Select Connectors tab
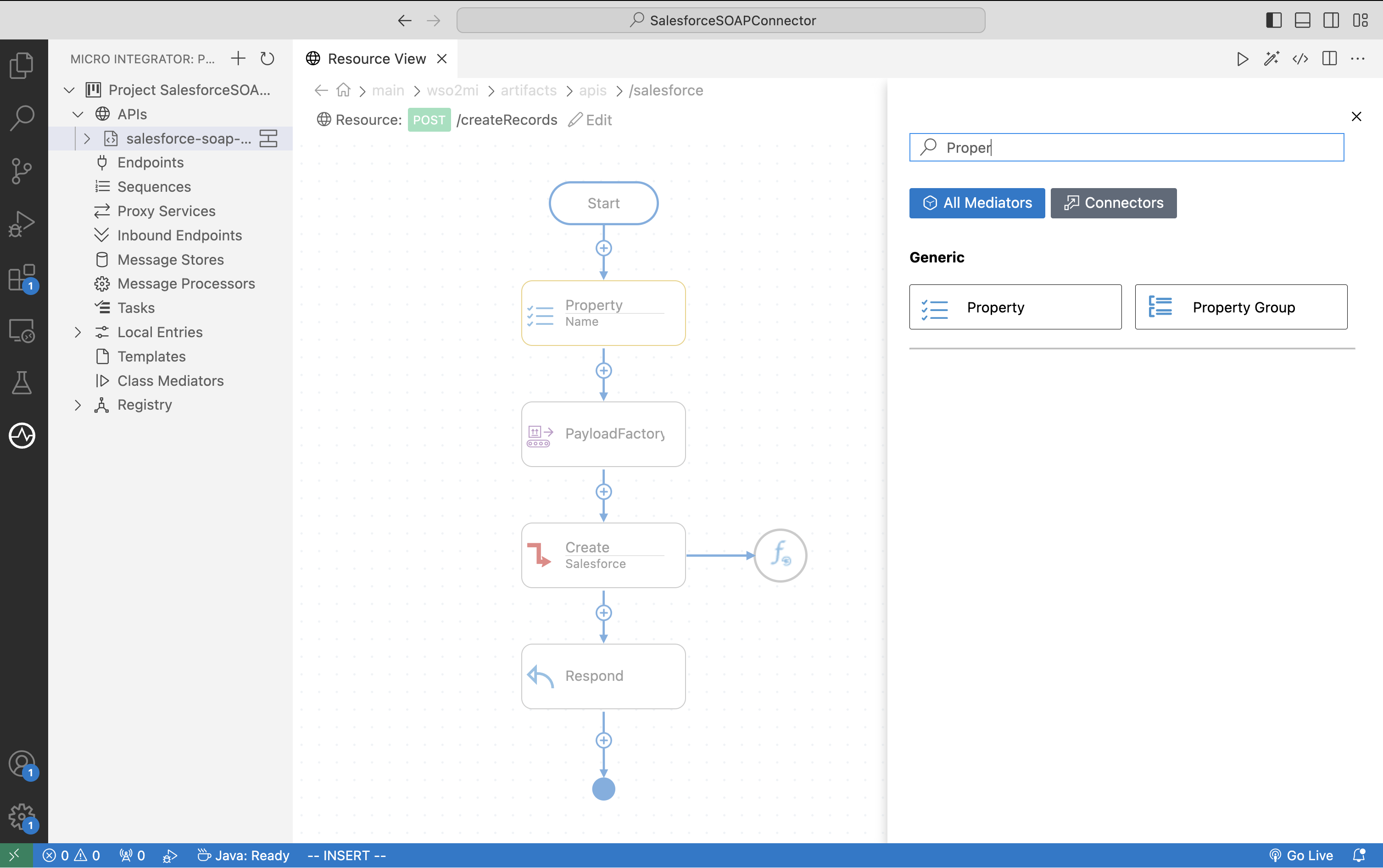 click(1113, 203)
